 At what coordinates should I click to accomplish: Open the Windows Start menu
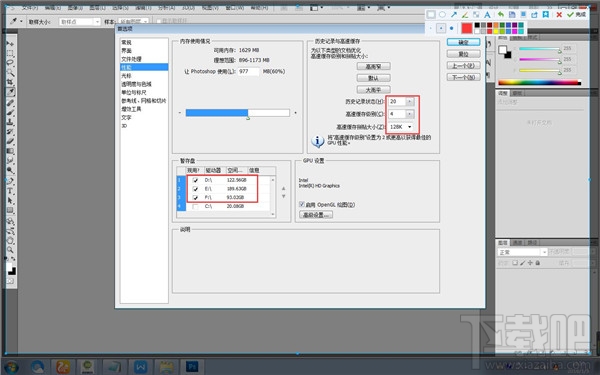[11, 367]
